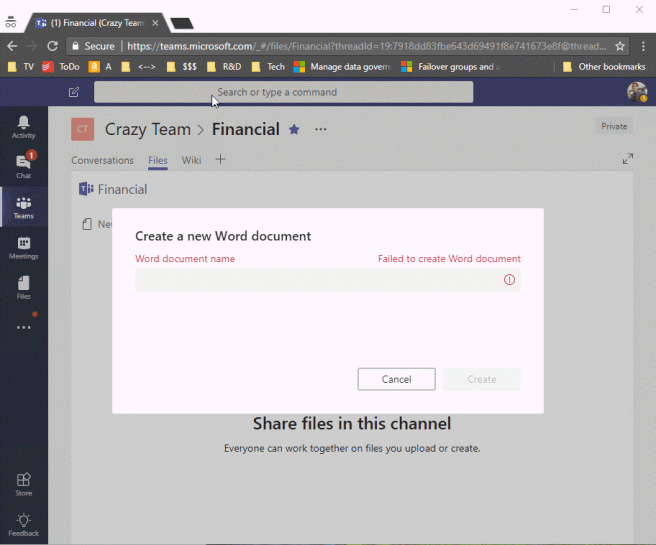
Task: Open the $$$ bookmarks folder
Action: pos(182,67)
